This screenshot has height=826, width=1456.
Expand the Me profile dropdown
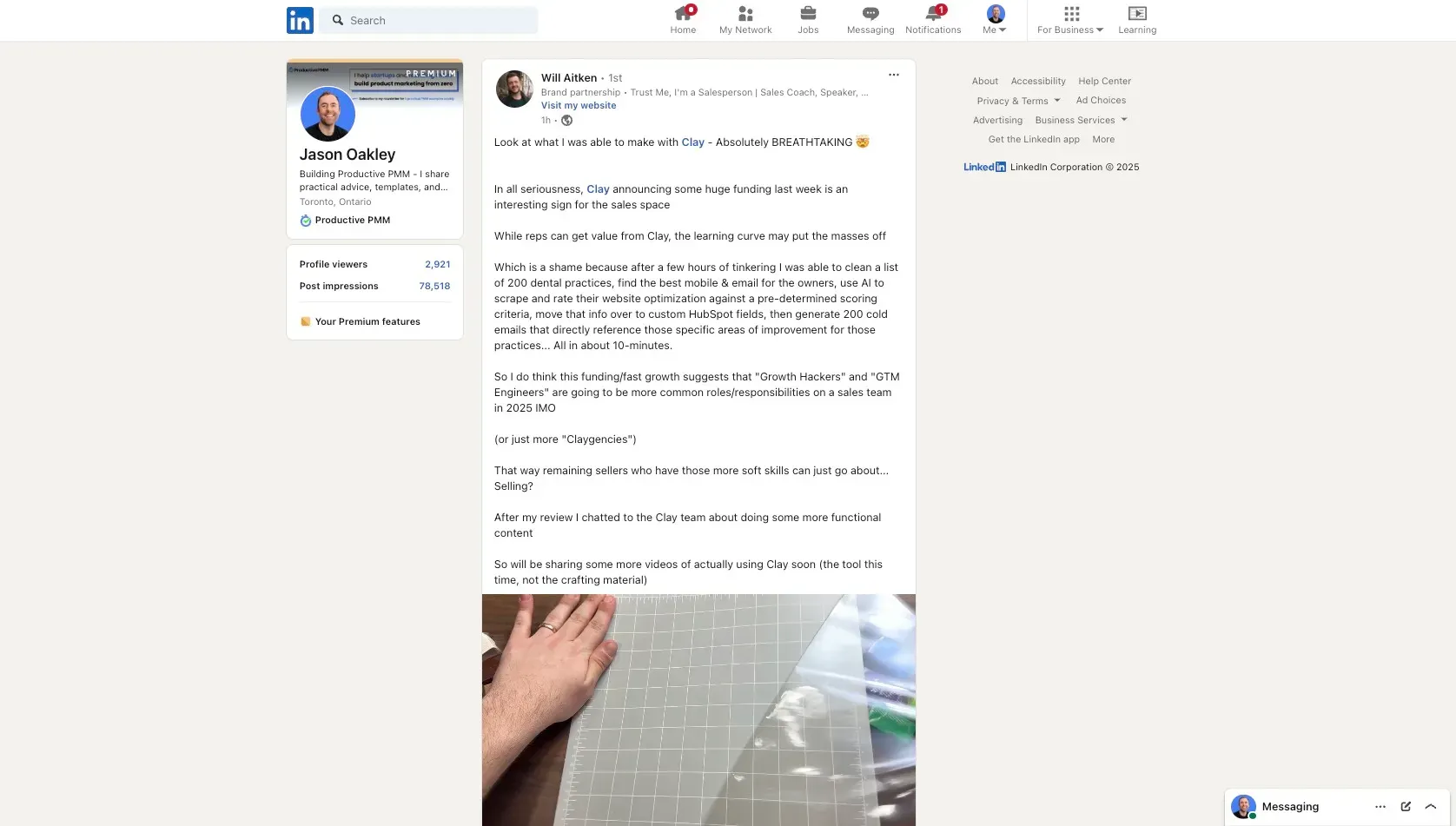coord(996,20)
